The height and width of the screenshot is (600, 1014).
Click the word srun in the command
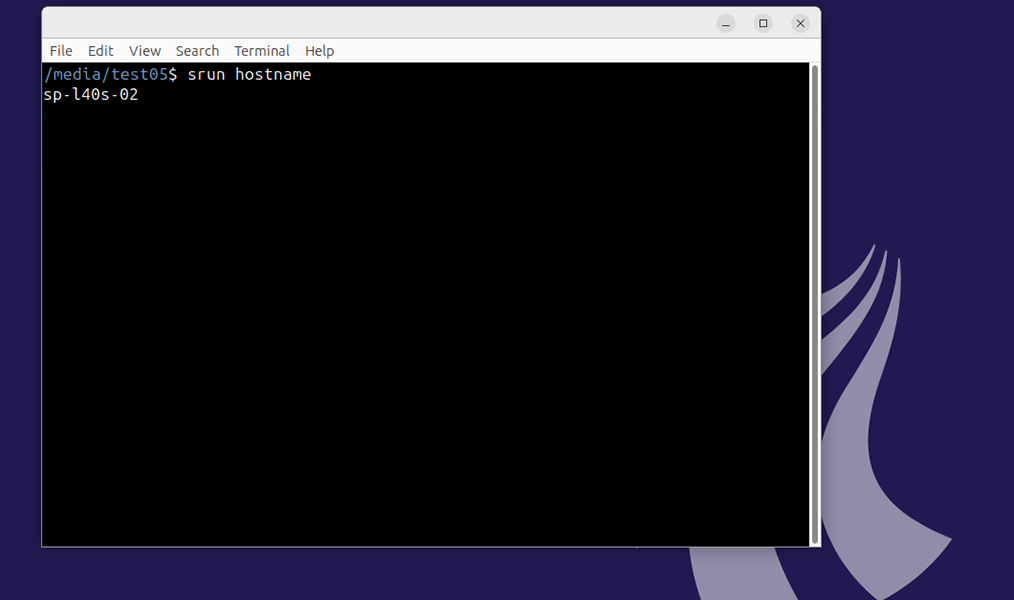206,75
